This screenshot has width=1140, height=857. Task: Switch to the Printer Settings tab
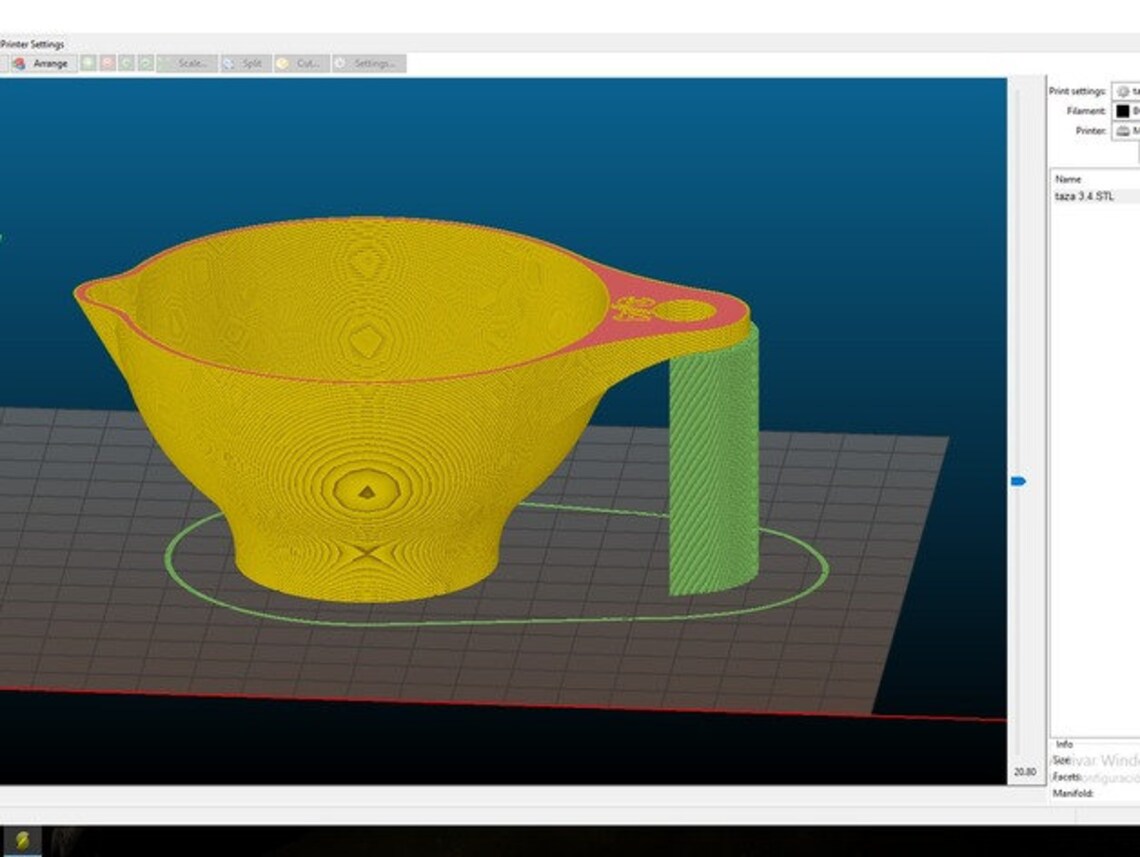point(31,44)
